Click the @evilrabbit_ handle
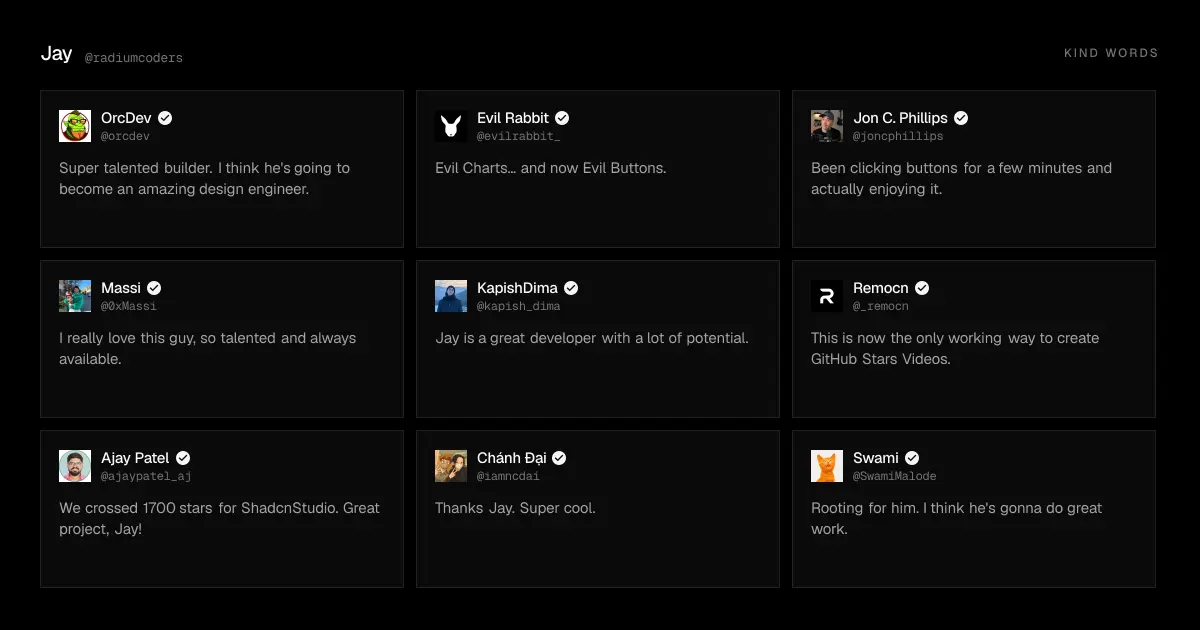The image size is (1200, 630). [x=518, y=136]
